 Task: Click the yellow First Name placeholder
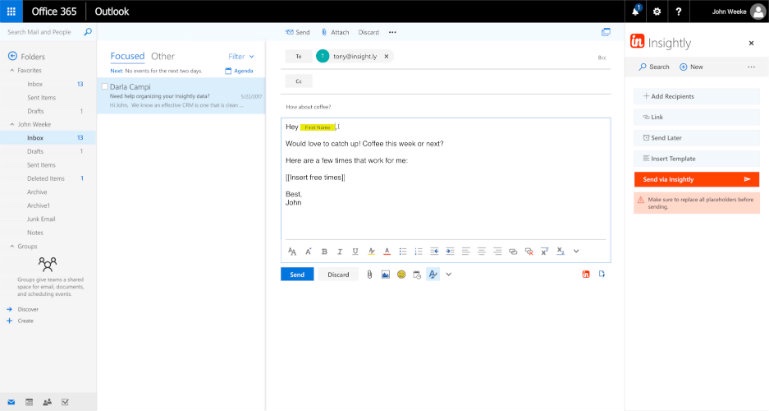click(318, 127)
